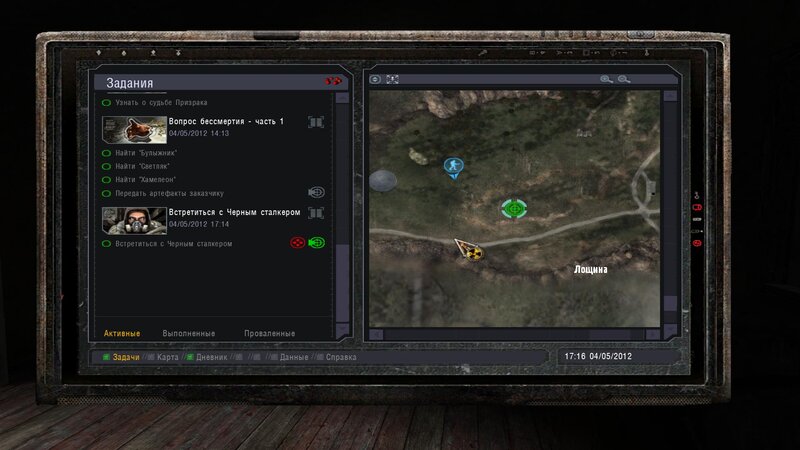Click the eye icon above the map
This screenshot has width=800, height=450.
(376, 79)
